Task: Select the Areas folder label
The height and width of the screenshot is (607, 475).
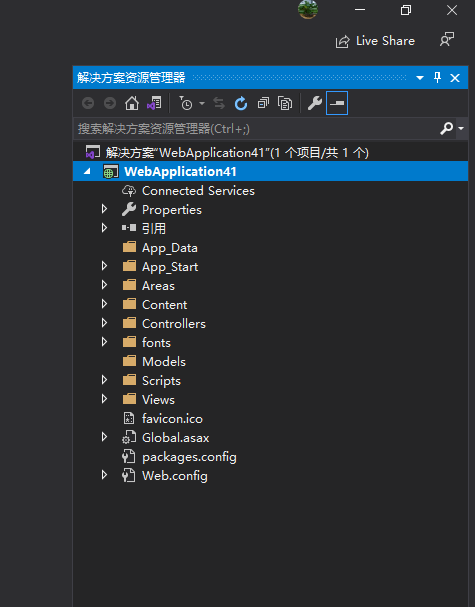Action: click(158, 286)
